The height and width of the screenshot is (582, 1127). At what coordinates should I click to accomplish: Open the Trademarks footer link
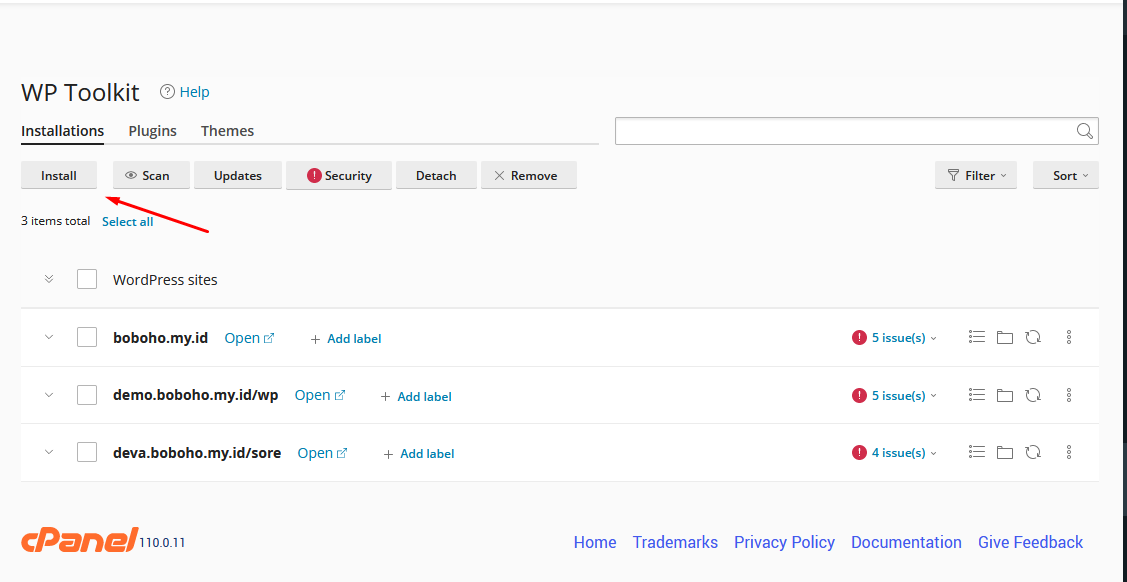pos(675,542)
